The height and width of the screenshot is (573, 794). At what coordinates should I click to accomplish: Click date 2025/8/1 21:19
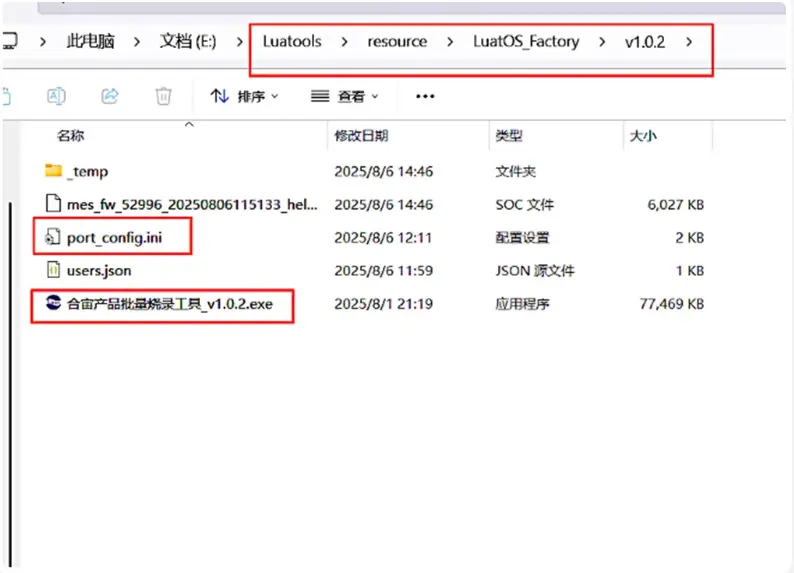(383, 304)
